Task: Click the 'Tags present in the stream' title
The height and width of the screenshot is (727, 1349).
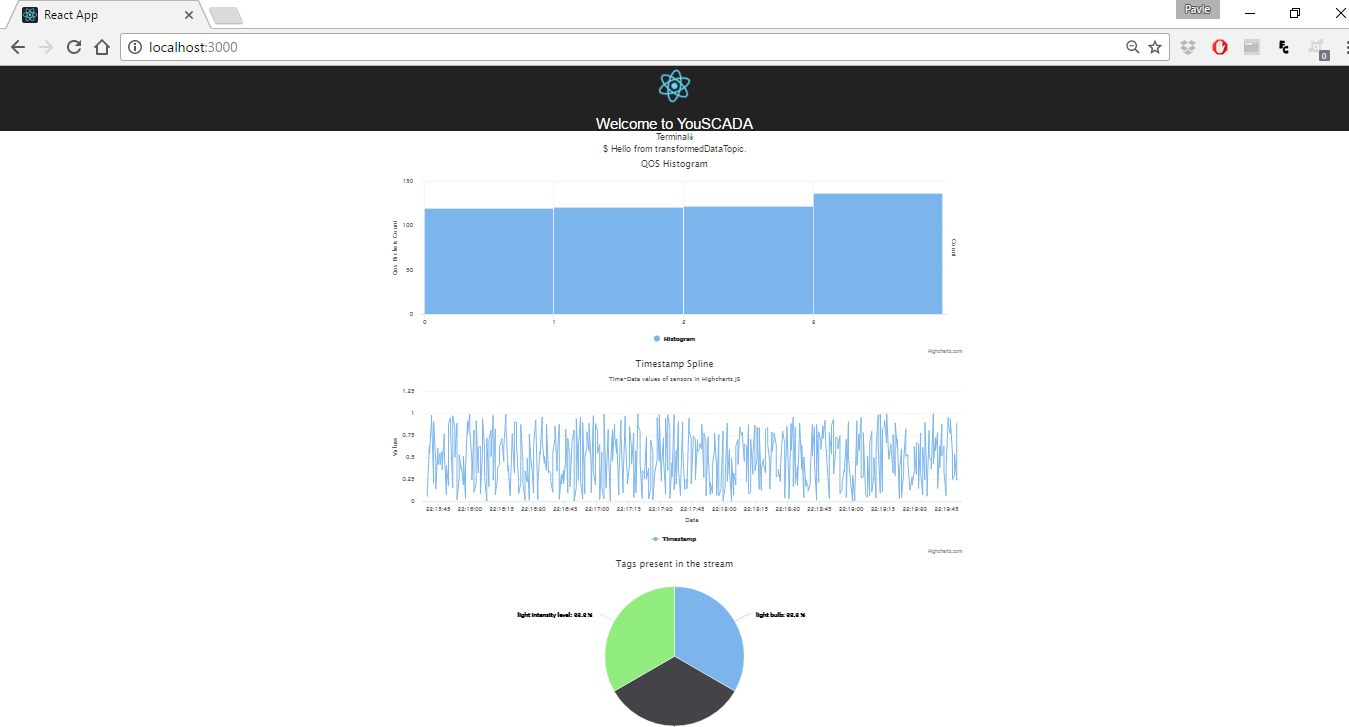Action: click(x=674, y=564)
